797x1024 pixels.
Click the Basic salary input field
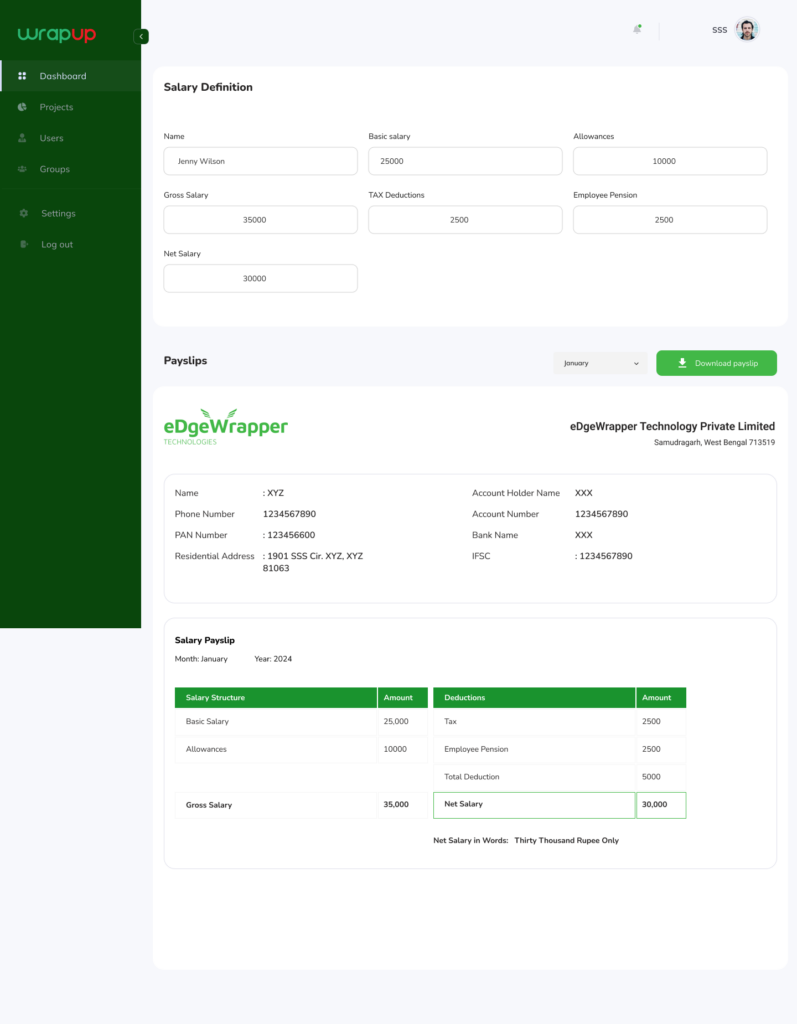point(465,161)
